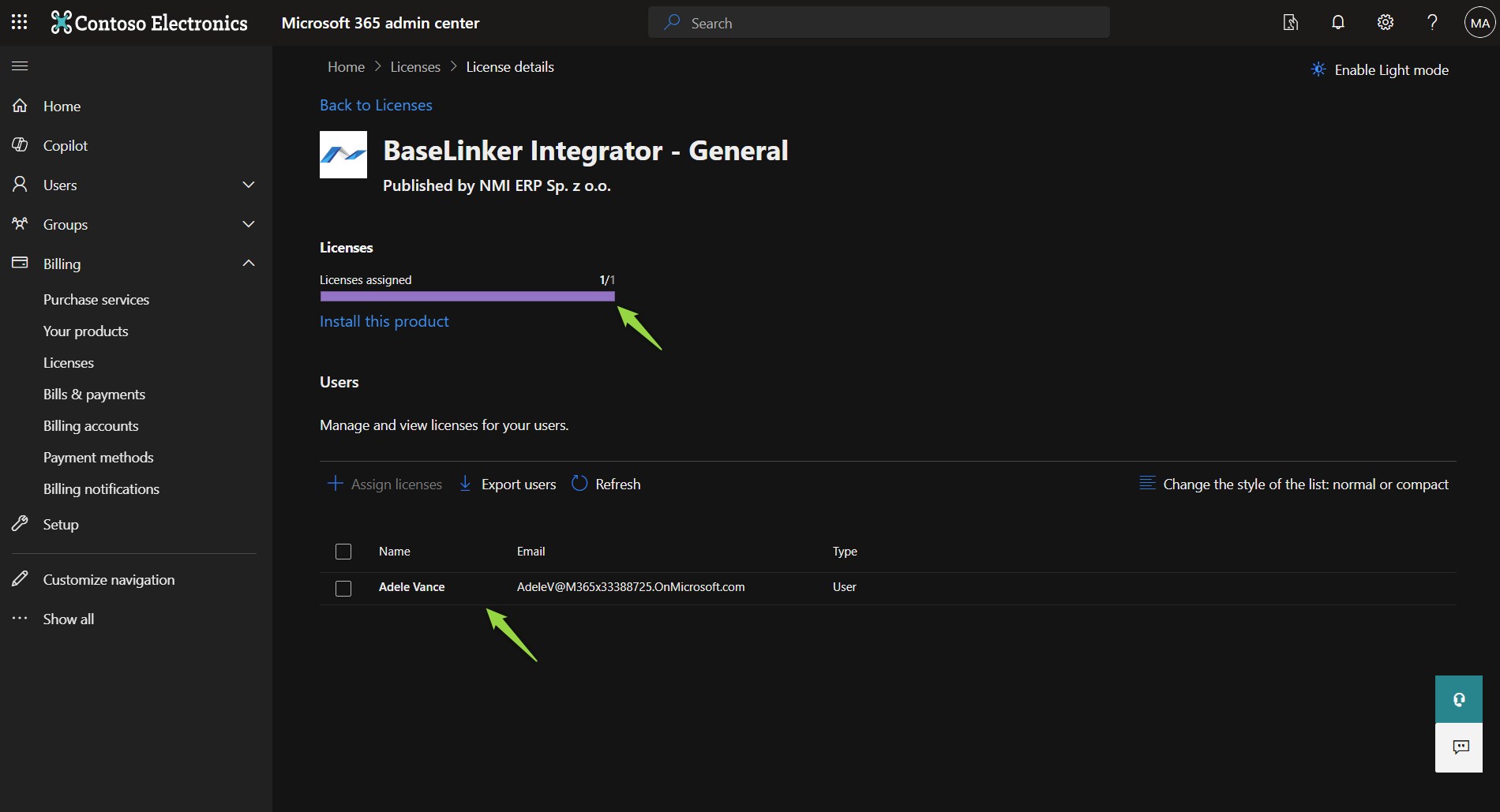Go to Licenses breadcrumb link
The image size is (1500, 812).
point(415,67)
